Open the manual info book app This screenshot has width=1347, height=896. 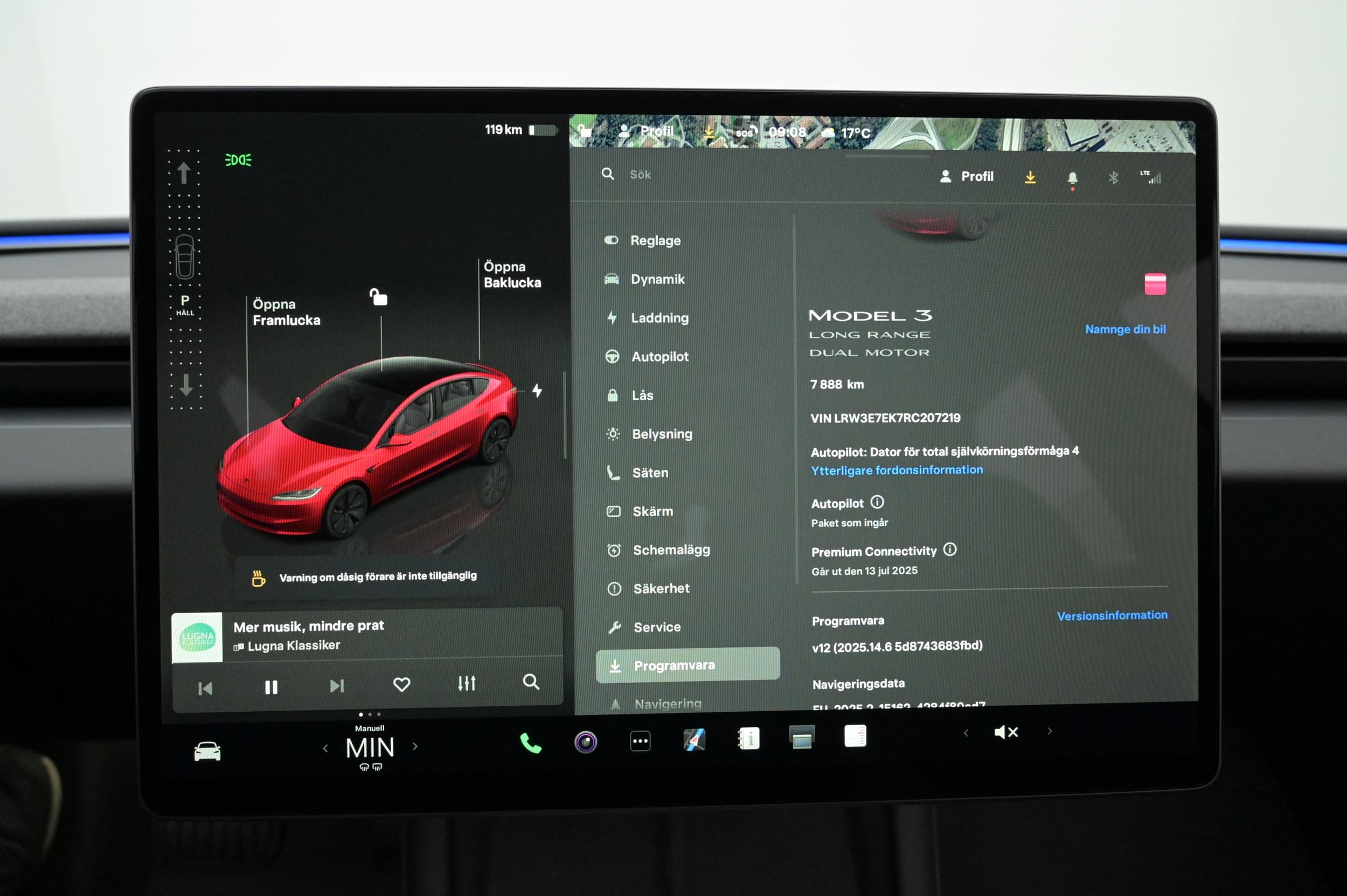pyautogui.click(x=748, y=738)
